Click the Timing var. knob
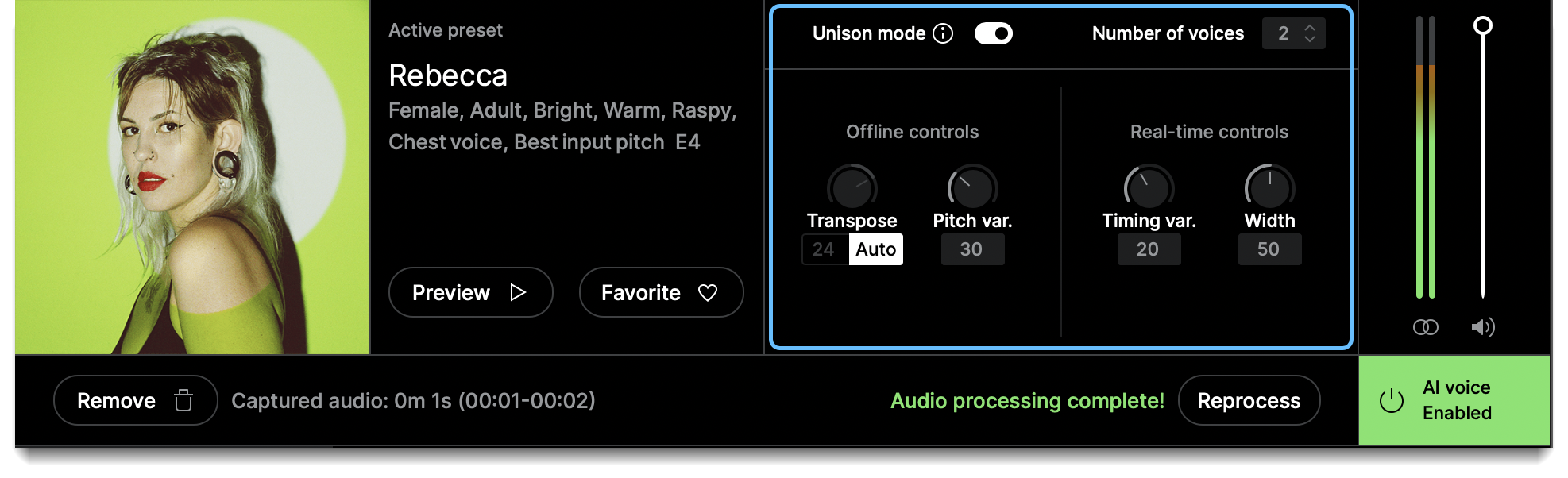Screen dimensions: 1568x478 (1149, 187)
